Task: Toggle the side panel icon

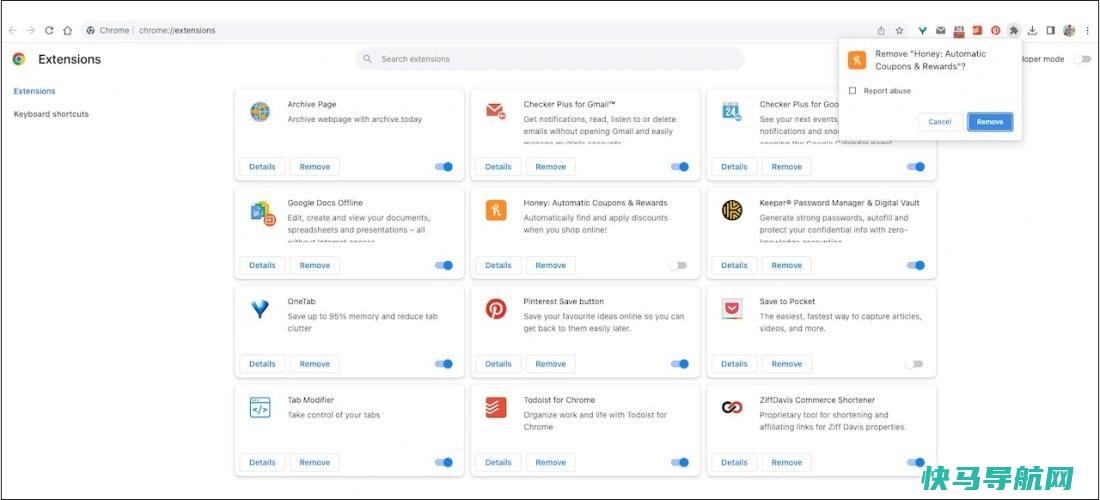Action: click(x=1050, y=30)
